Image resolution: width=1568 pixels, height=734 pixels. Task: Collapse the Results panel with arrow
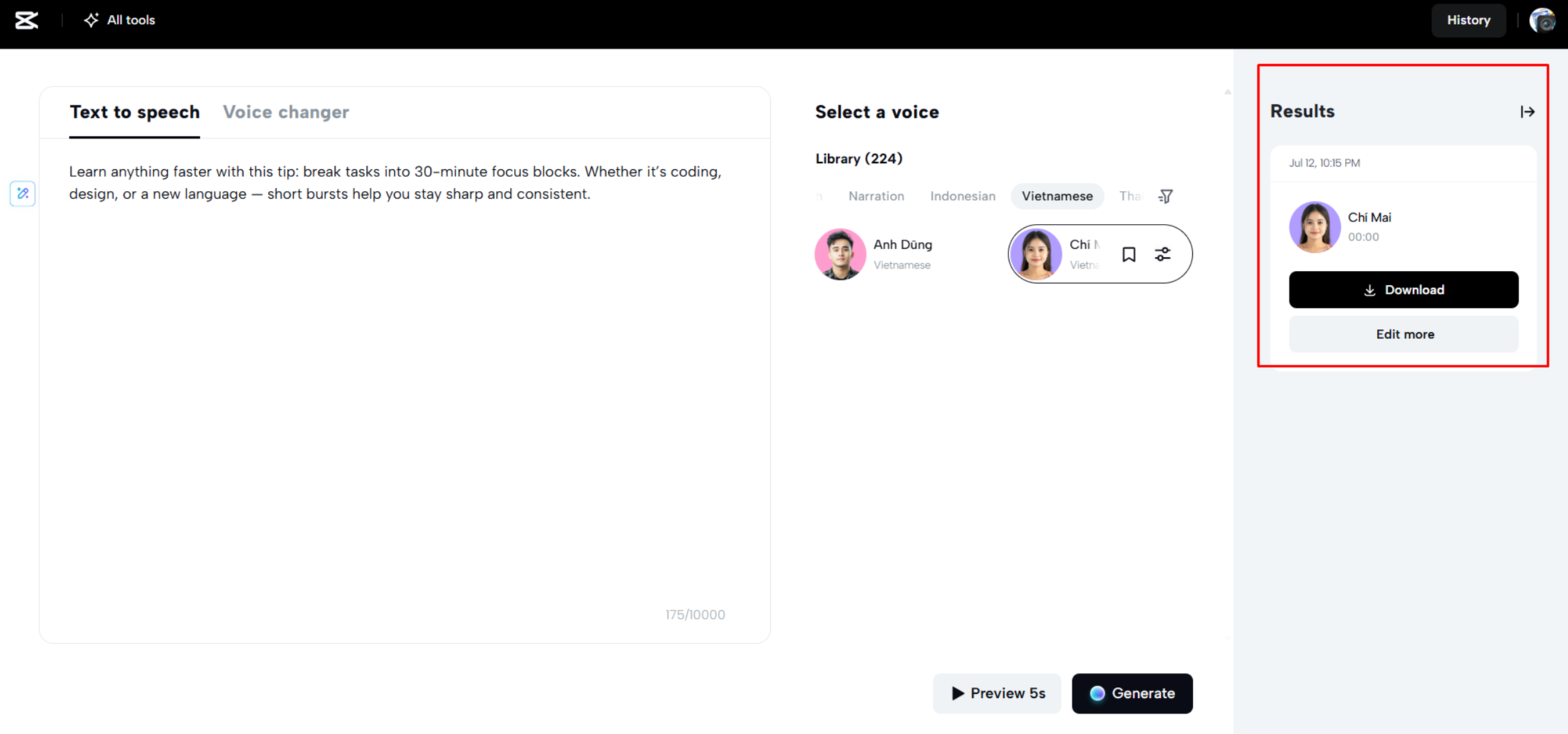click(x=1527, y=112)
